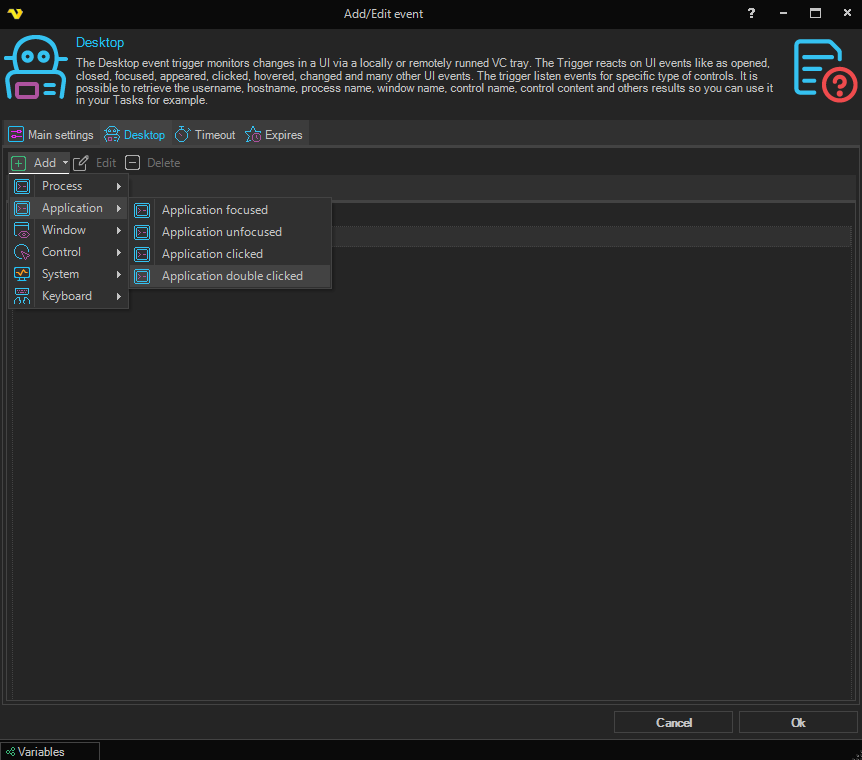Maximize the Add/Edit event window
Screen dimensions: 862x760
pos(815,13)
